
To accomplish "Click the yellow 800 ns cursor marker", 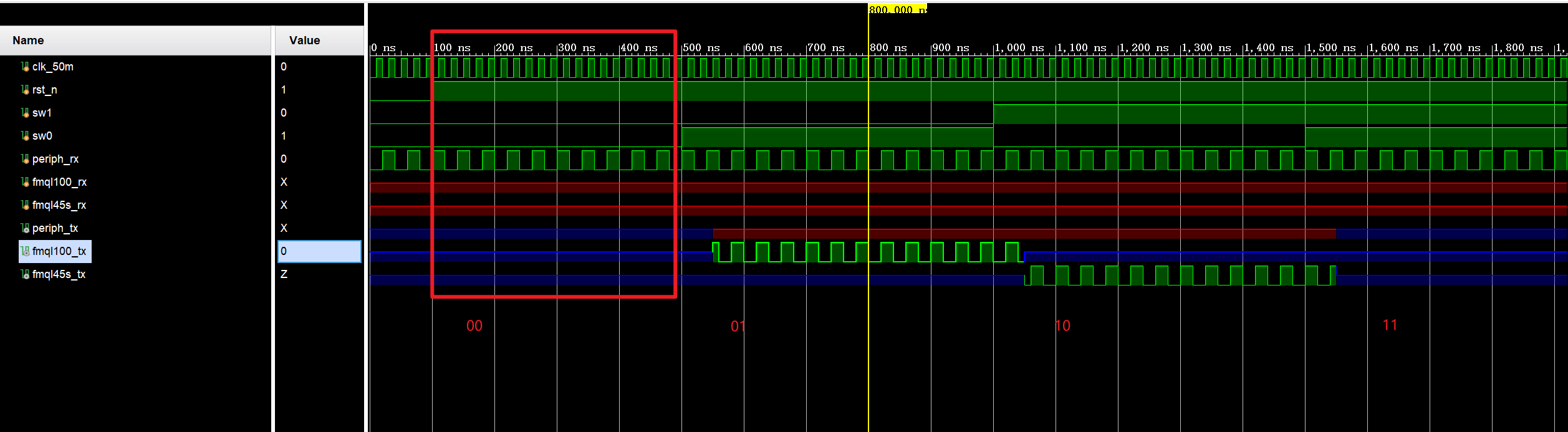I will coord(897,9).
